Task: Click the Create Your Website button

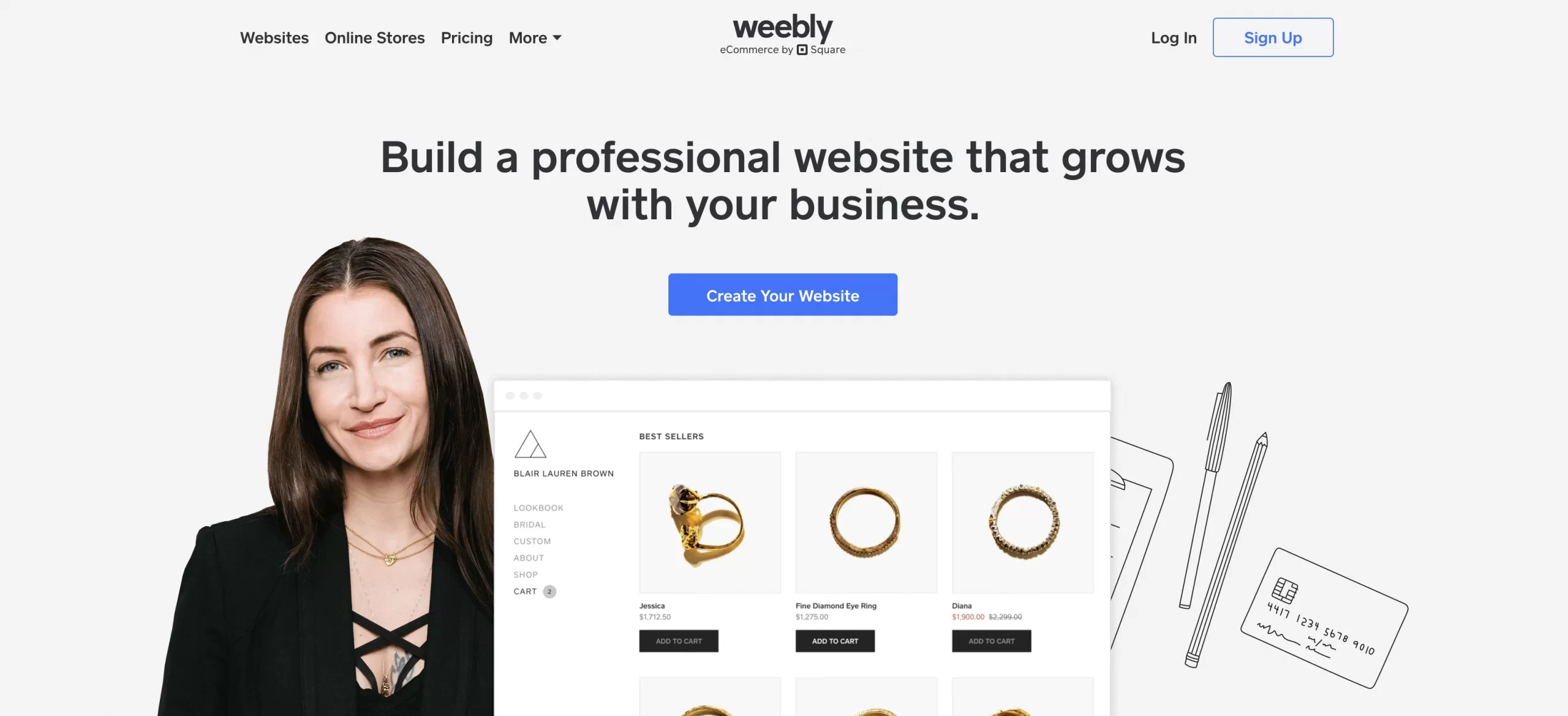Action: point(782,294)
